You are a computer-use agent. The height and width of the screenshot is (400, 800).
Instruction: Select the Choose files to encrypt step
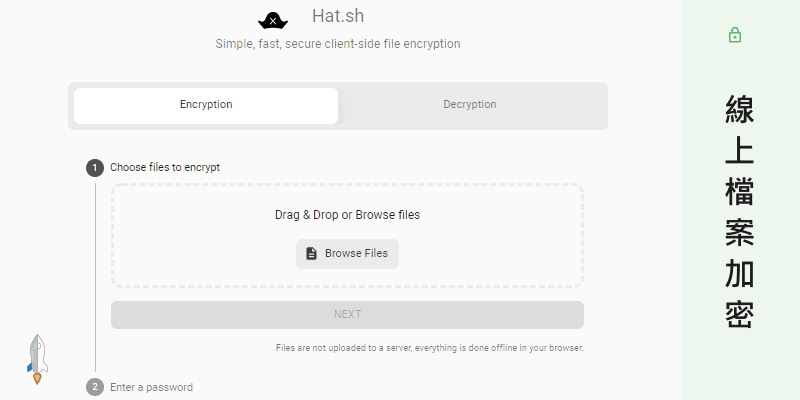165,168
